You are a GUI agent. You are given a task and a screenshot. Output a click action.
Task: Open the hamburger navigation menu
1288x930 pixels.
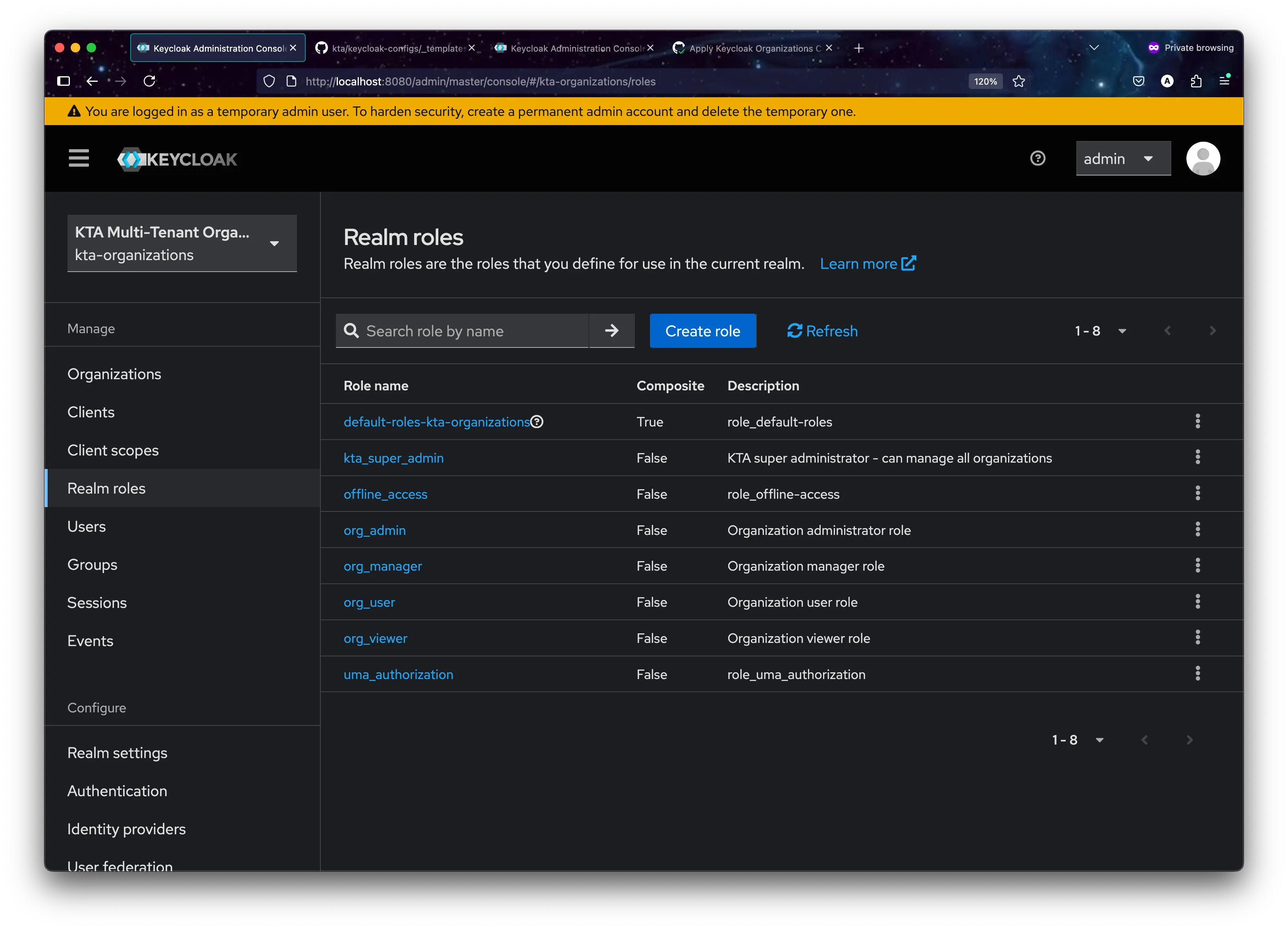click(x=79, y=158)
